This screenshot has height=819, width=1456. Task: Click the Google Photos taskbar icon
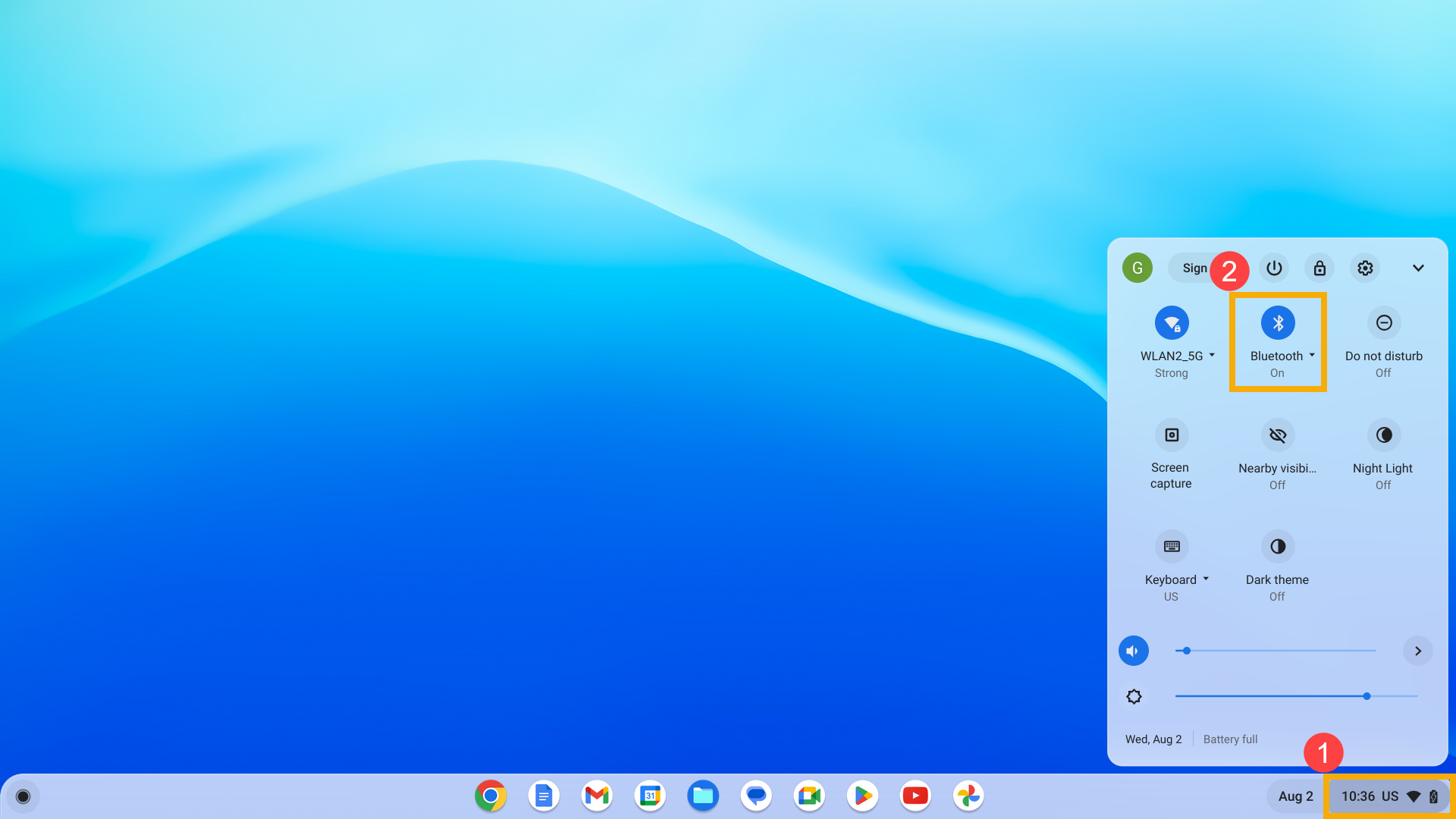966,796
